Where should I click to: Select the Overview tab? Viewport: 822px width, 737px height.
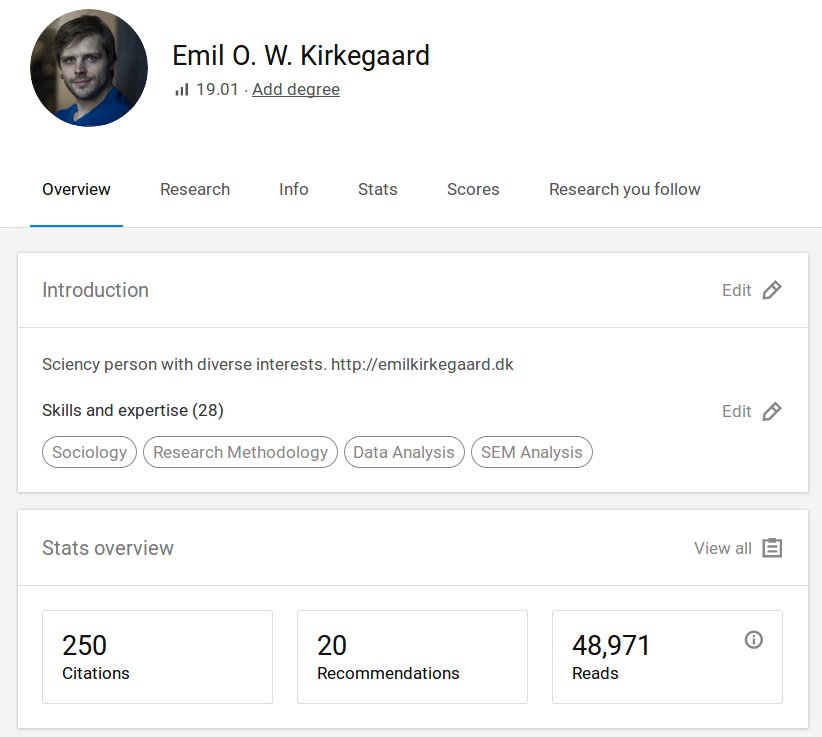click(76, 189)
